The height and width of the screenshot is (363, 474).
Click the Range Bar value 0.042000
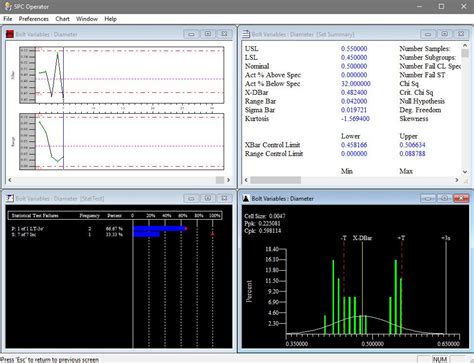pyautogui.click(x=354, y=101)
